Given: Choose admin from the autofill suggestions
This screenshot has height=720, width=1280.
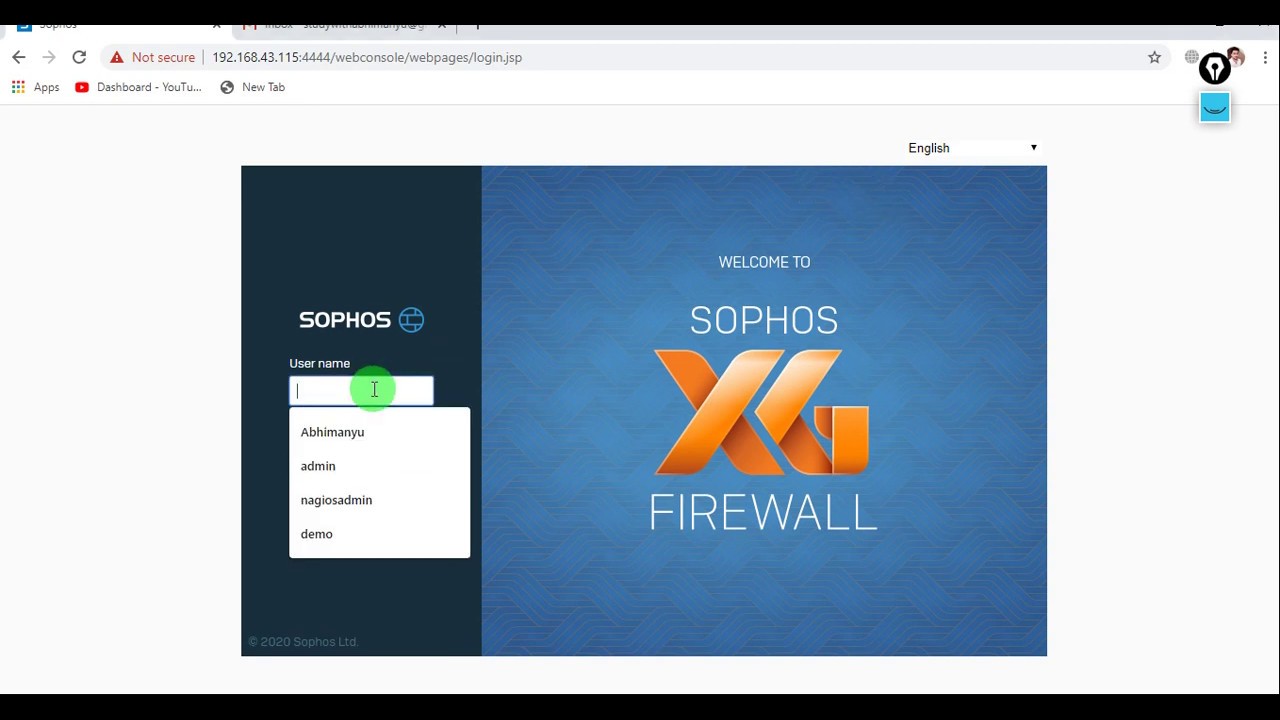Looking at the screenshot, I should (379, 466).
